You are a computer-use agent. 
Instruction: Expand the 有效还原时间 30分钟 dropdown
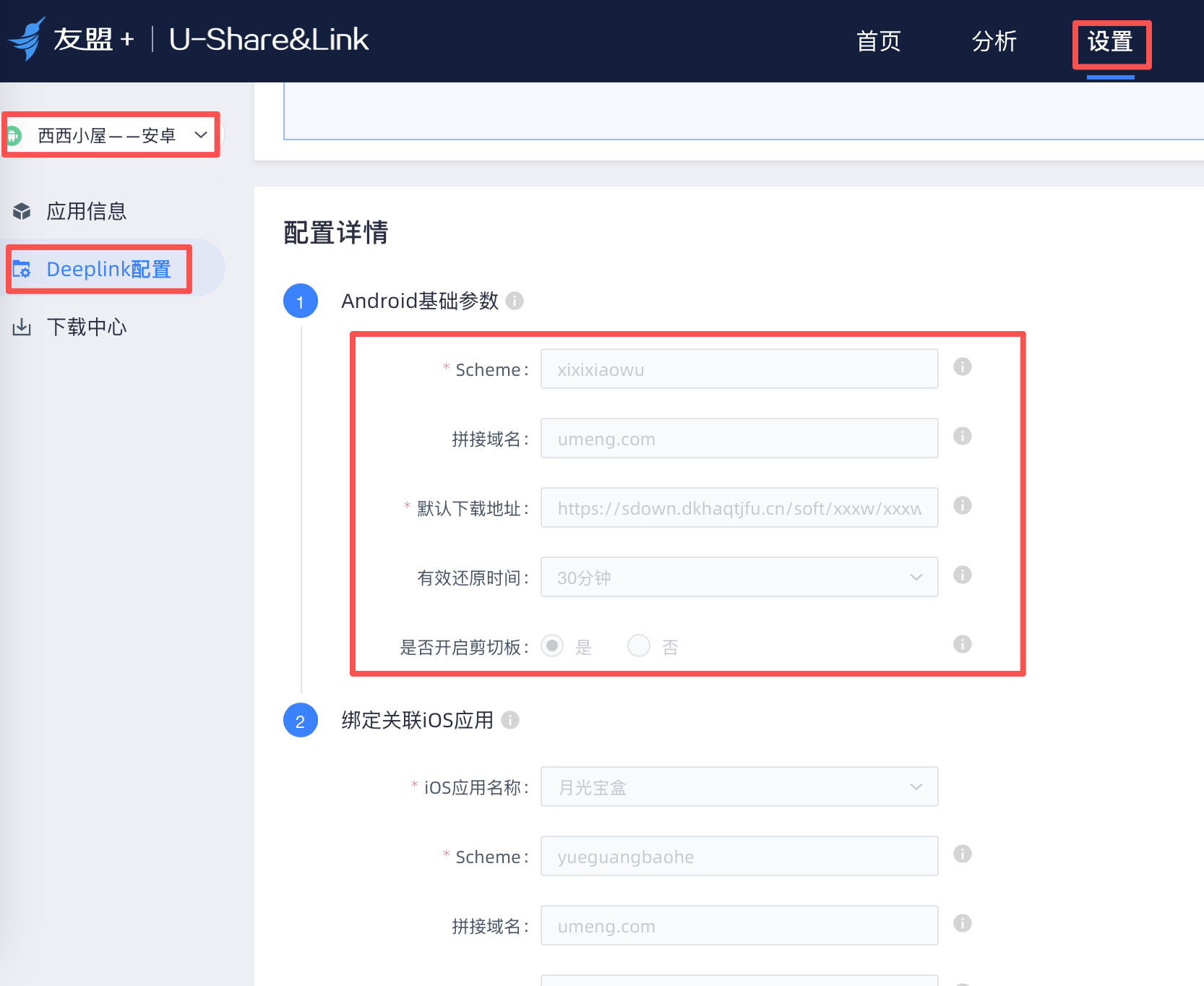coord(739,577)
